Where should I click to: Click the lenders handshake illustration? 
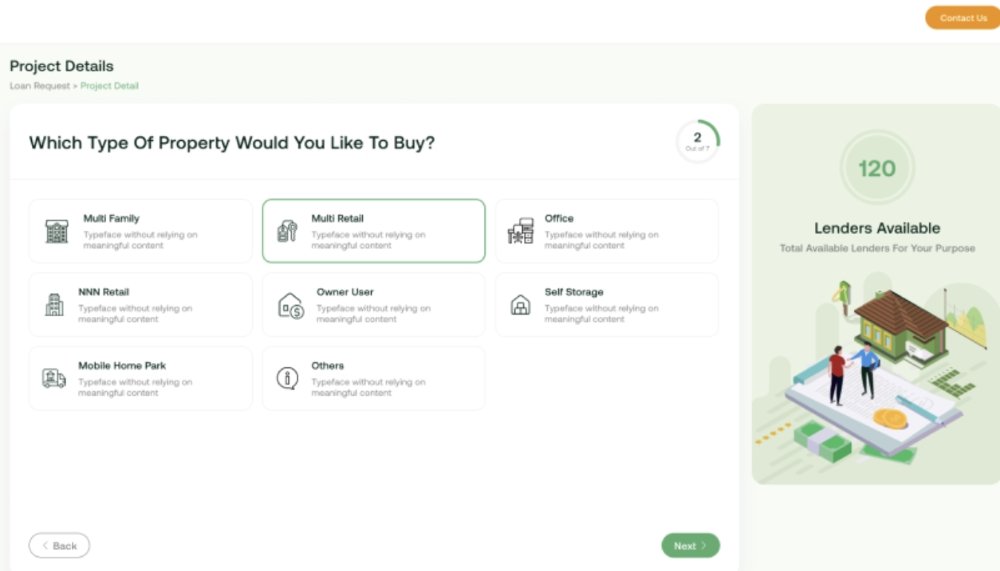click(x=877, y=368)
